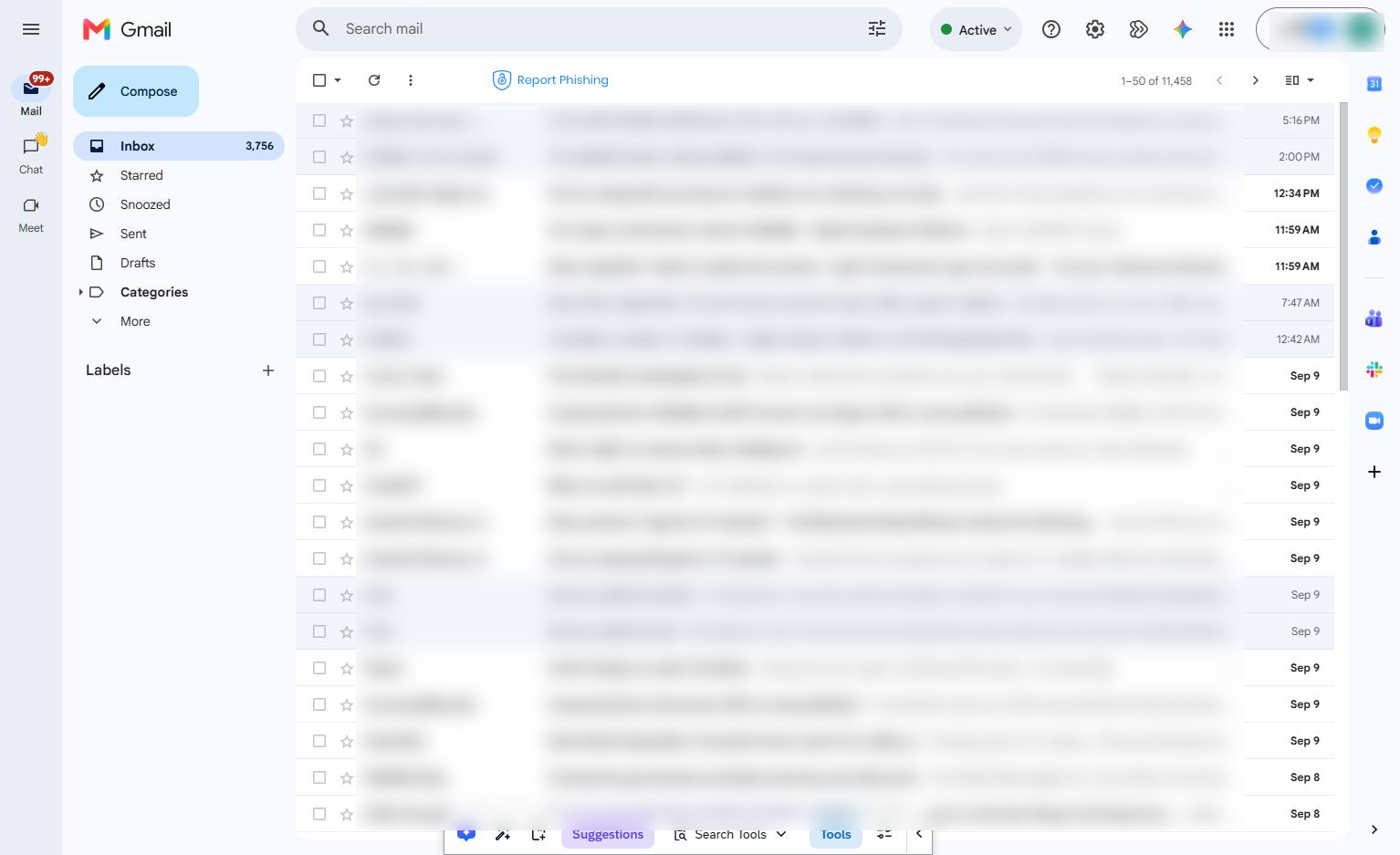Open Chat from the left rail

(x=31, y=154)
